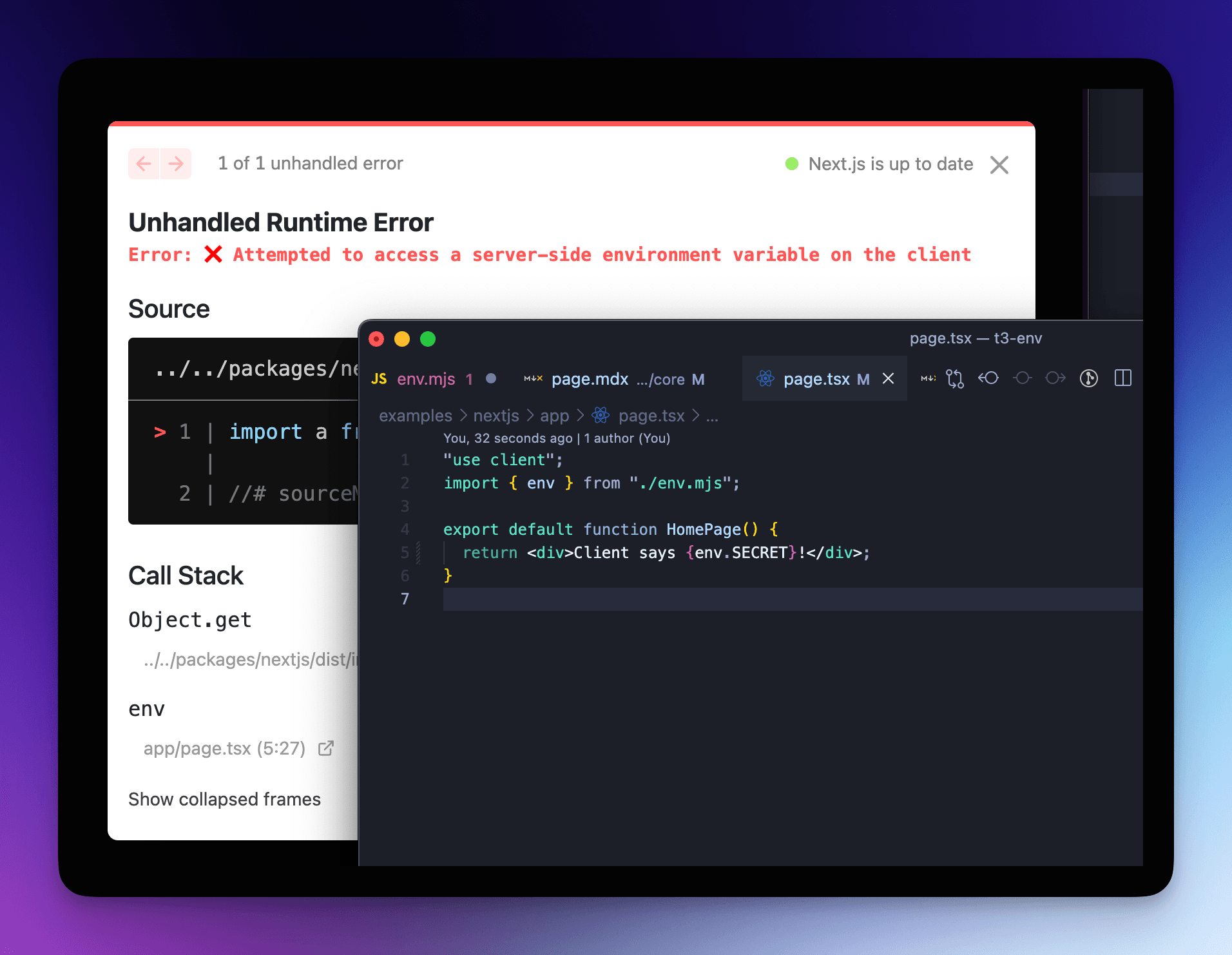Click 'page.tsx' in the breadcrumb
This screenshot has width=1232, height=955.
tap(651, 416)
